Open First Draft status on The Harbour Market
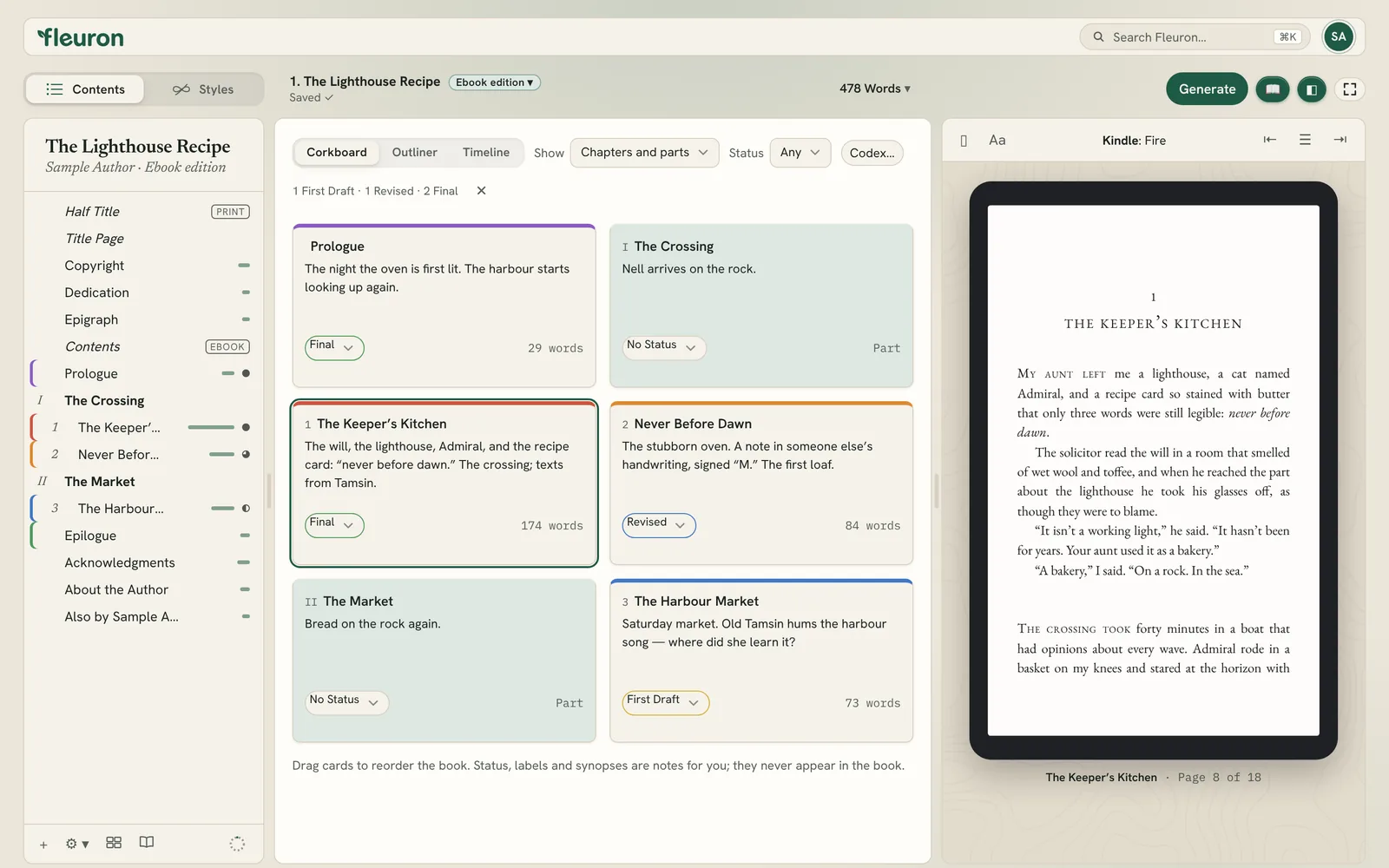The image size is (1389, 868). tap(666, 703)
